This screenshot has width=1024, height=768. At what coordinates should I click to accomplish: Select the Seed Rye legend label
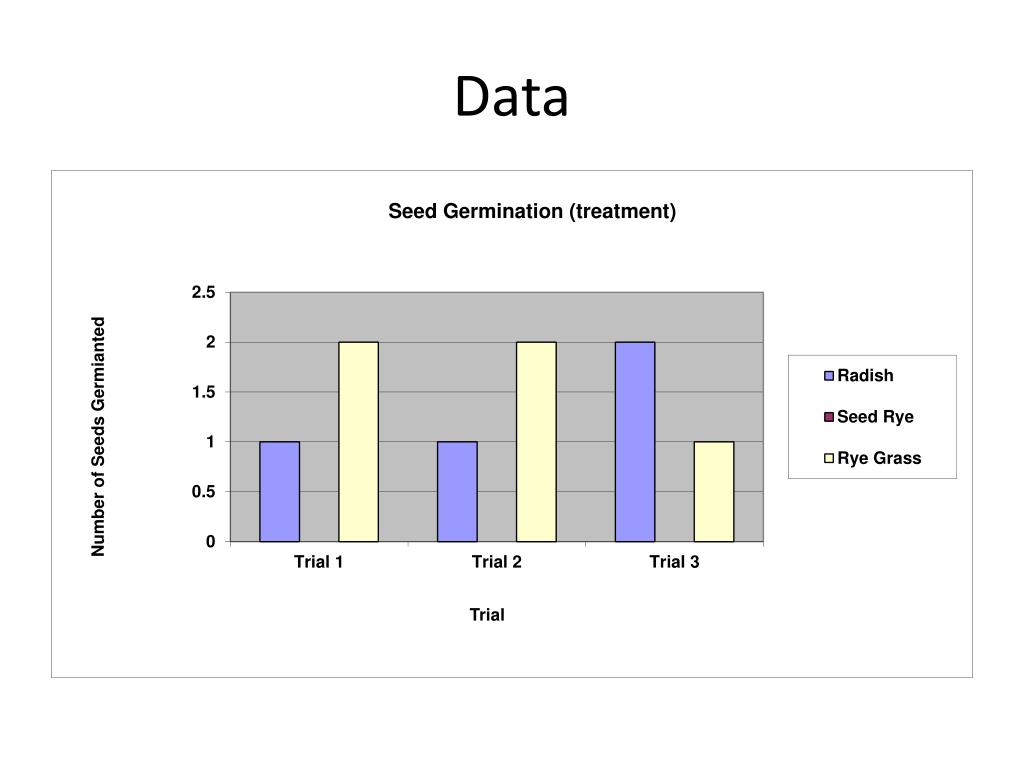[x=875, y=417]
